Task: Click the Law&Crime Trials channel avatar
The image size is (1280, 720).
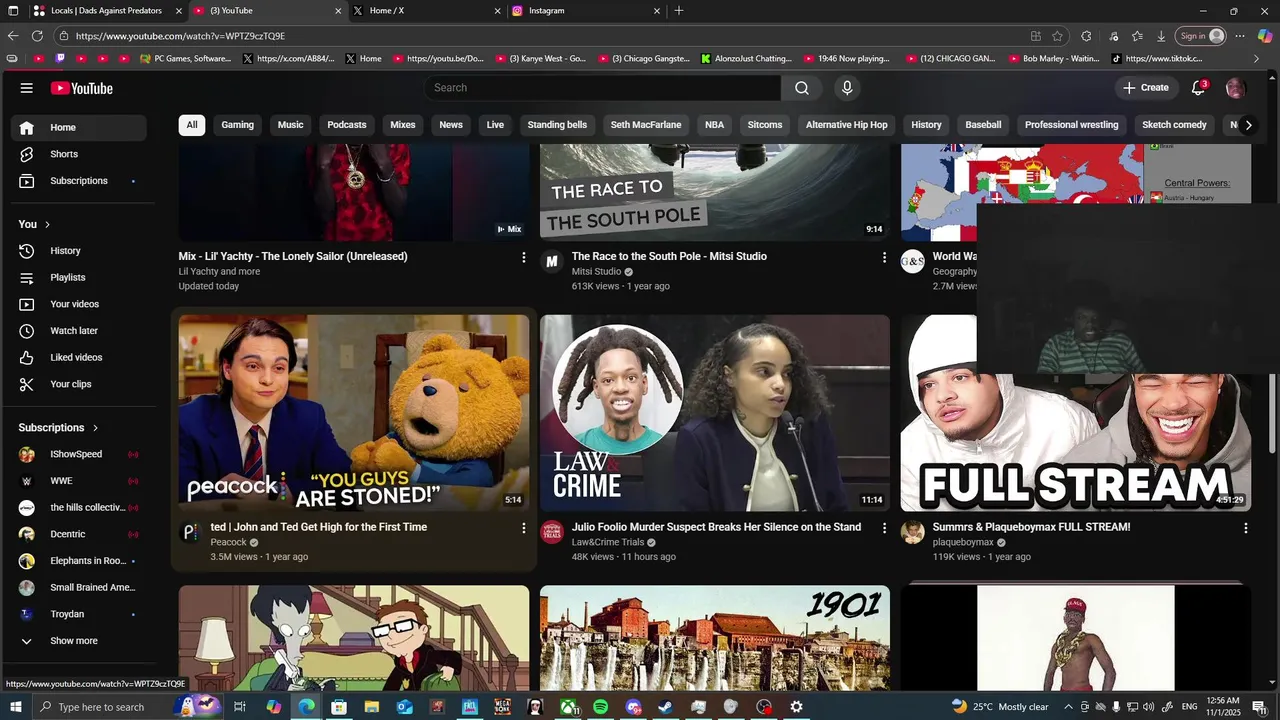Action: click(552, 532)
